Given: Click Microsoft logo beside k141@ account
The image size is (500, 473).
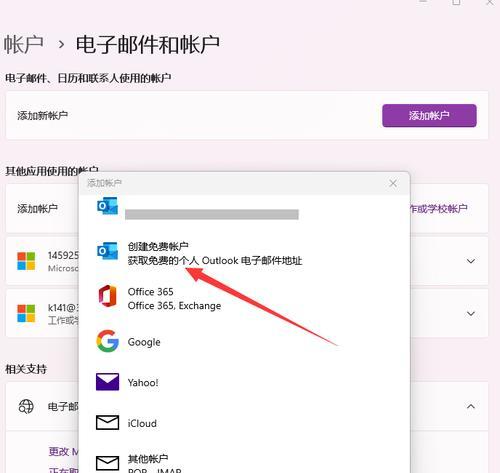Looking at the screenshot, I should click(26, 313).
